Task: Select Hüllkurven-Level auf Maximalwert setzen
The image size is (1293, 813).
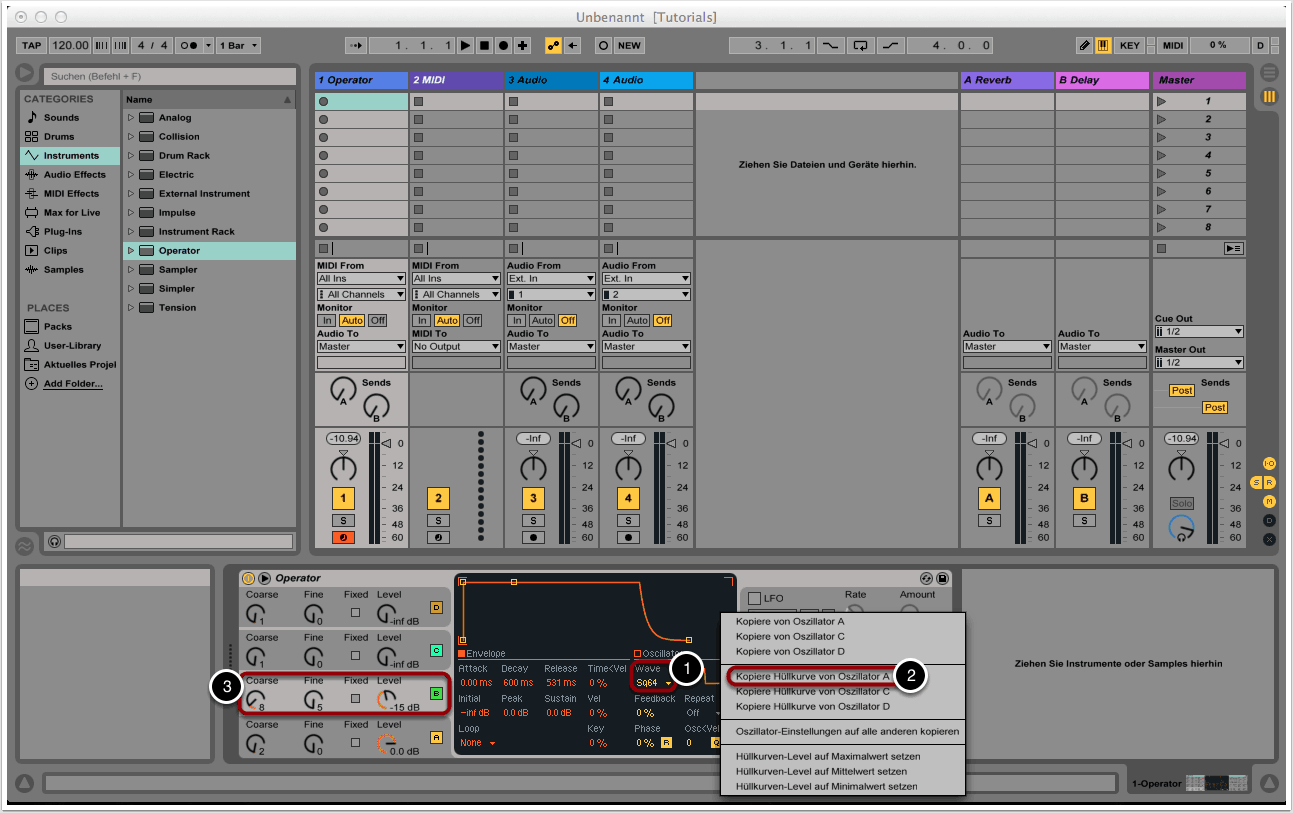Action: pos(827,756)
